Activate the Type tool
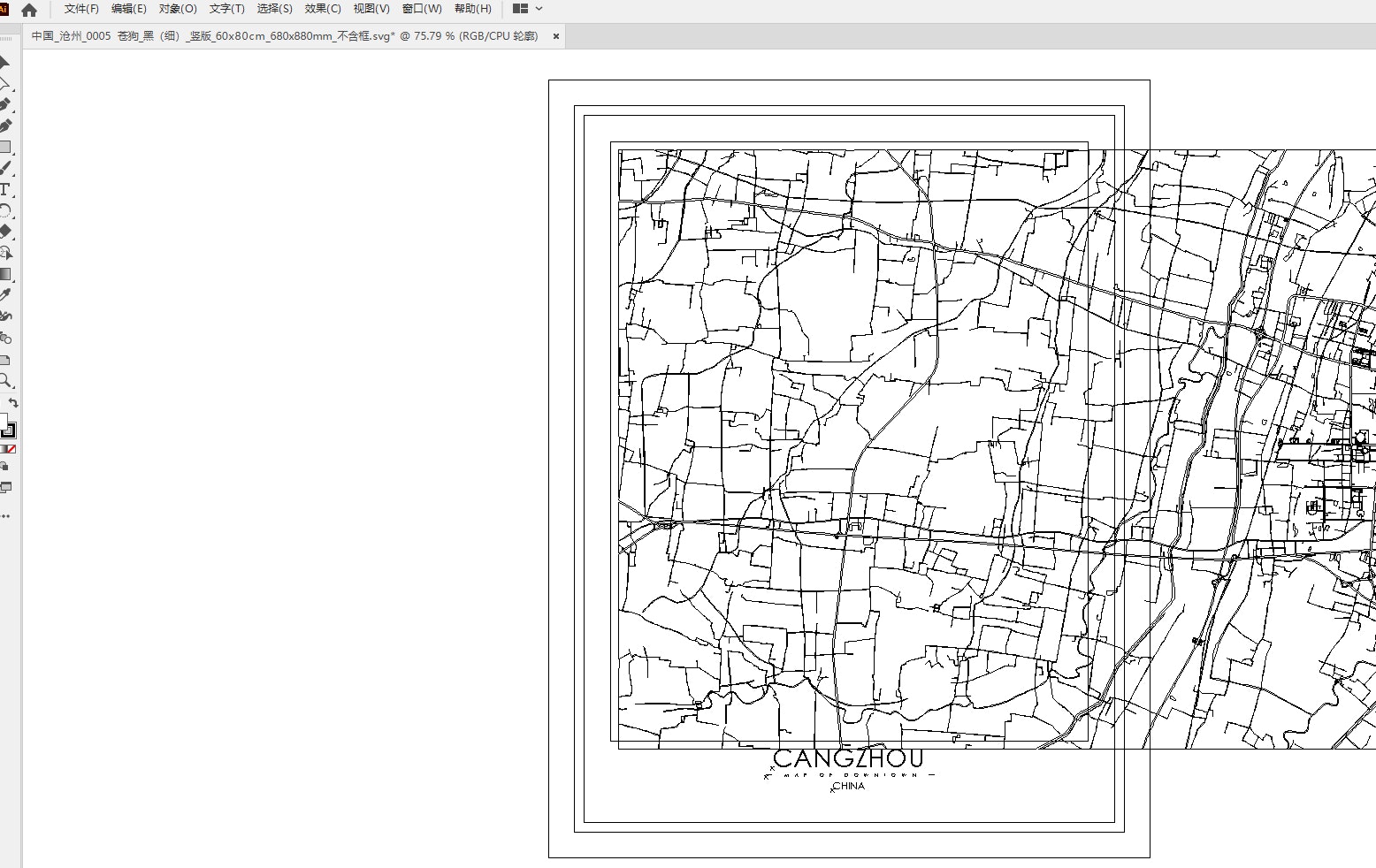This screenshot has height=868, width=1376. [x=4, y=189]
